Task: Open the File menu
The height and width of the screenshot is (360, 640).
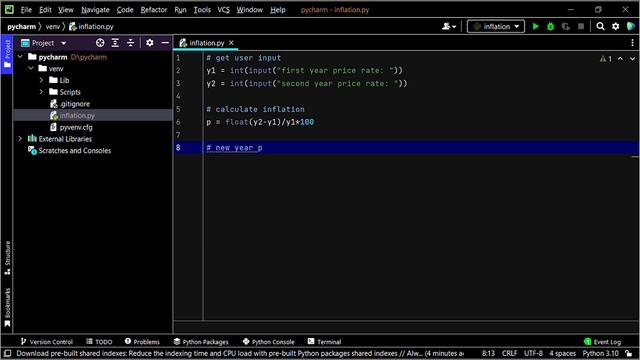Action: [26, 9]
